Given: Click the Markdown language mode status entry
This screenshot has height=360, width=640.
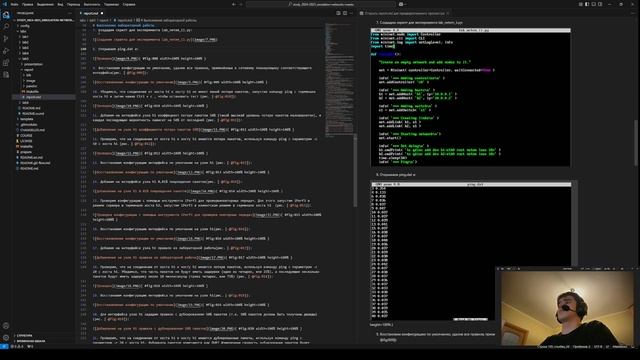Looking at the screenshot, I should click(x=620, y=347).
